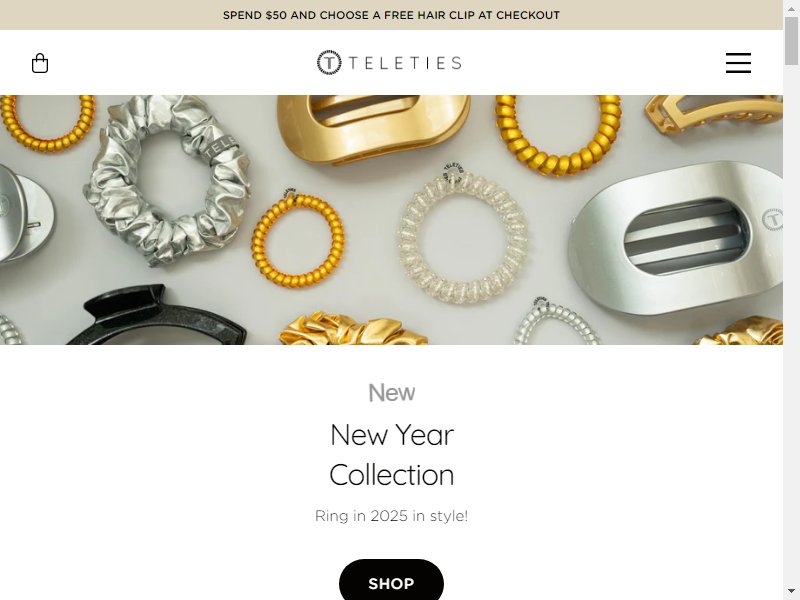
Task: Click the black SHOP button
Action: tap(391, 582)
